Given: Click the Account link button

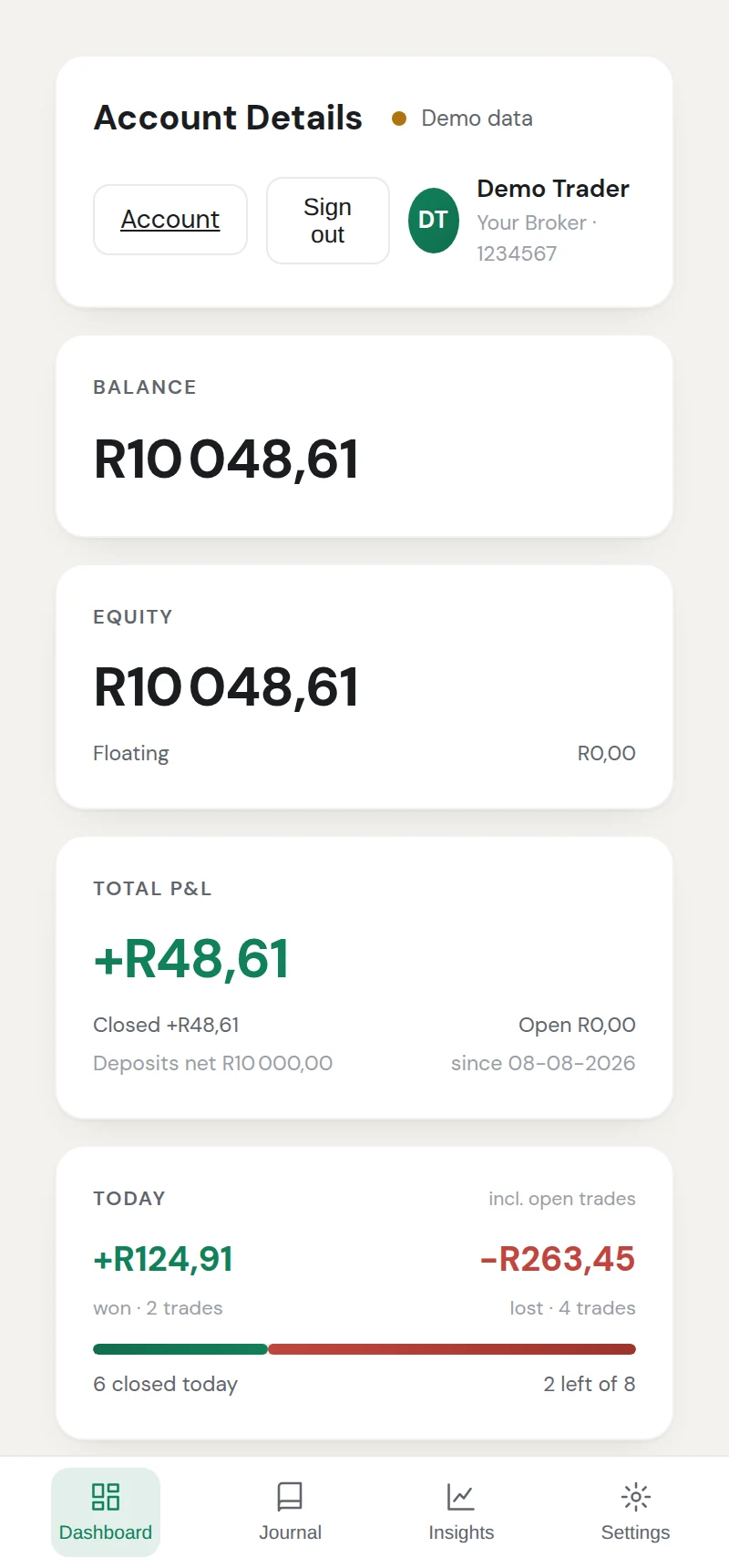Looking at the screenshot, I should pos(170,220).
